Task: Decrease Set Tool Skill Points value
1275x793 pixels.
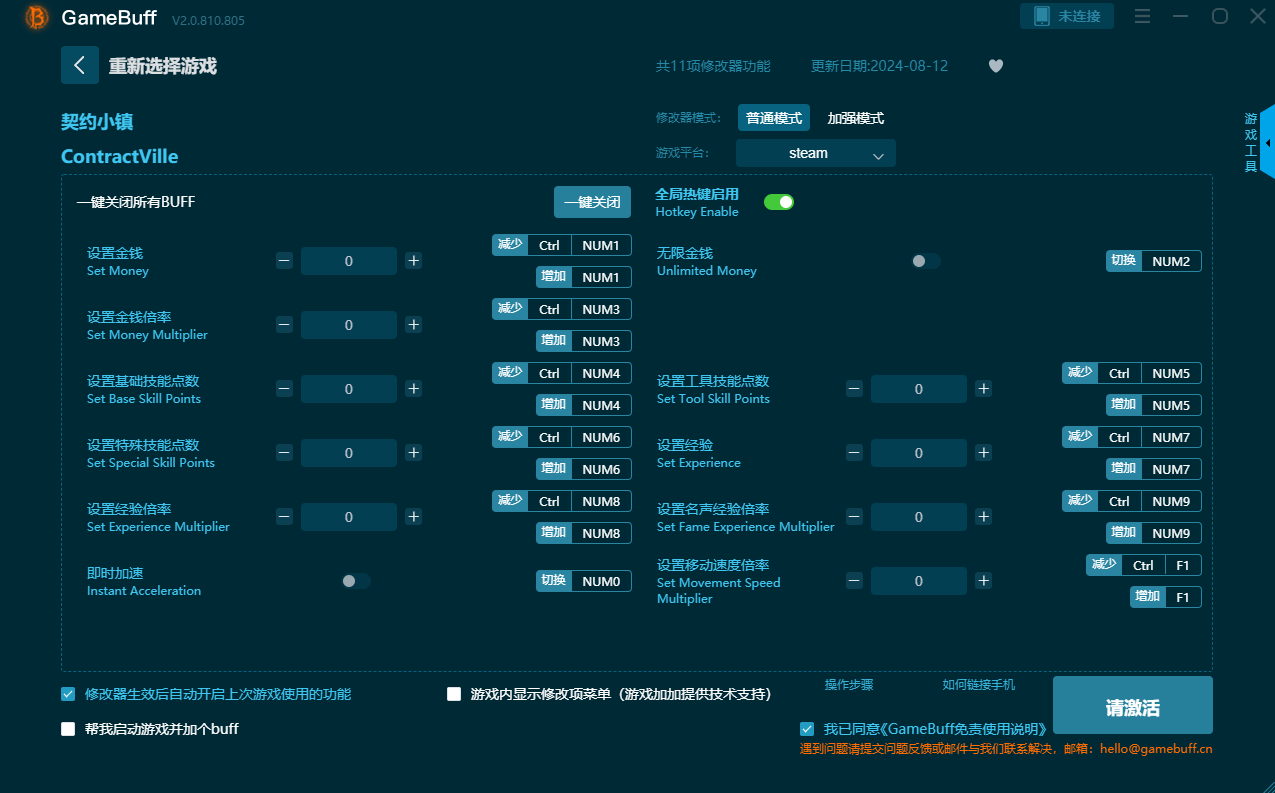Action: [x=854, y=389]
